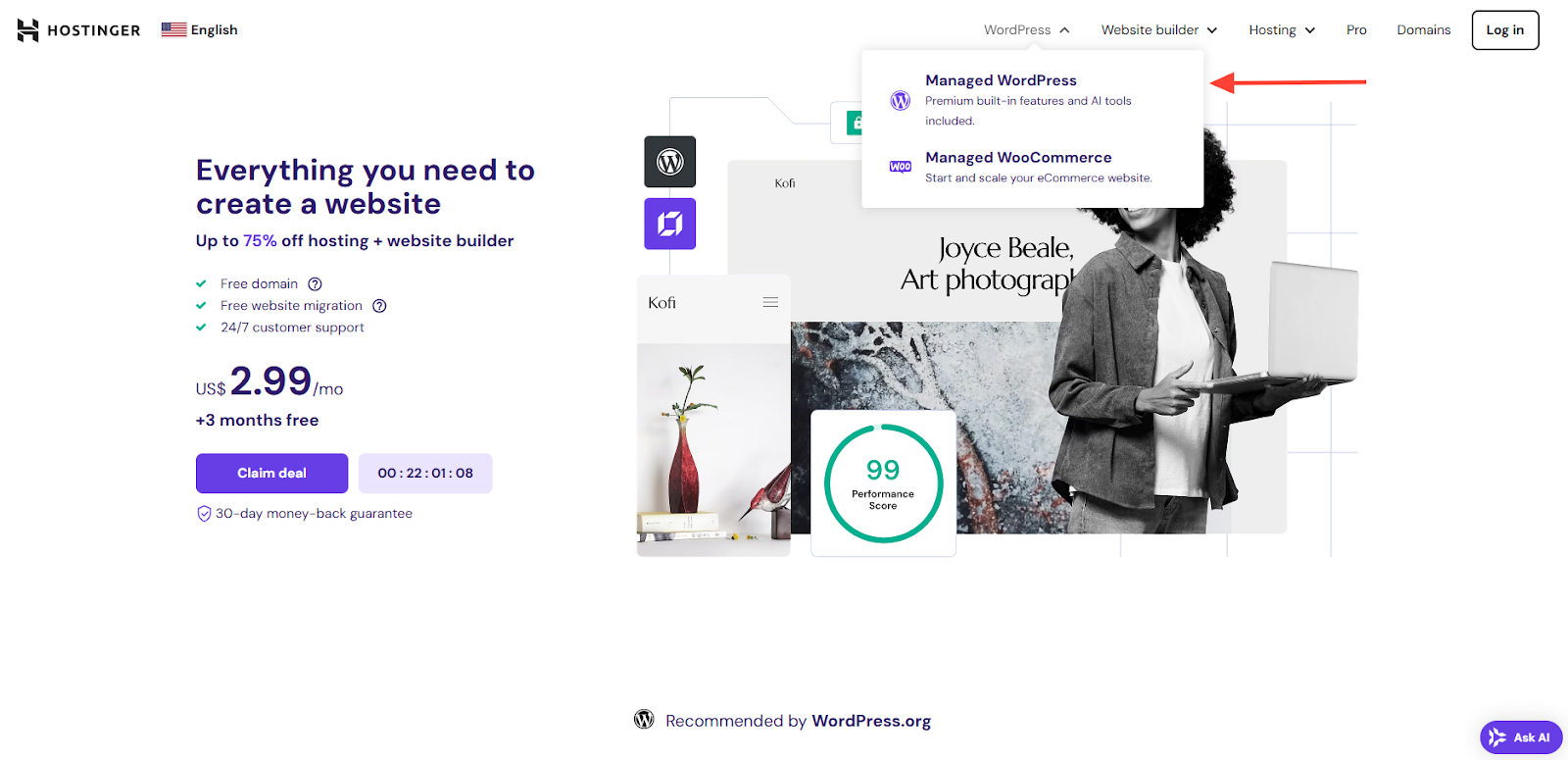Click the +3 months free text
Screen dimensions: 1568x760
pos(257,420)
